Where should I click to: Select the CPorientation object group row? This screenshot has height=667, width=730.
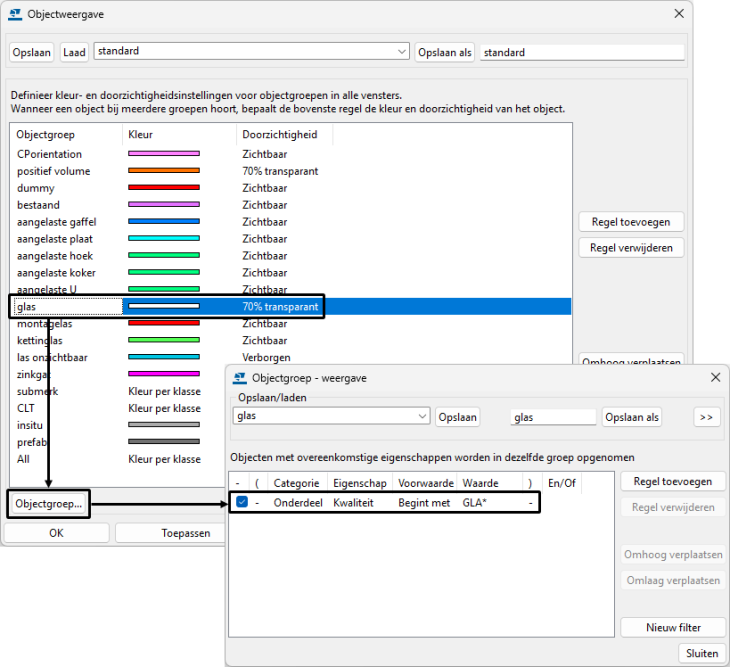click(x=49, y=154)
